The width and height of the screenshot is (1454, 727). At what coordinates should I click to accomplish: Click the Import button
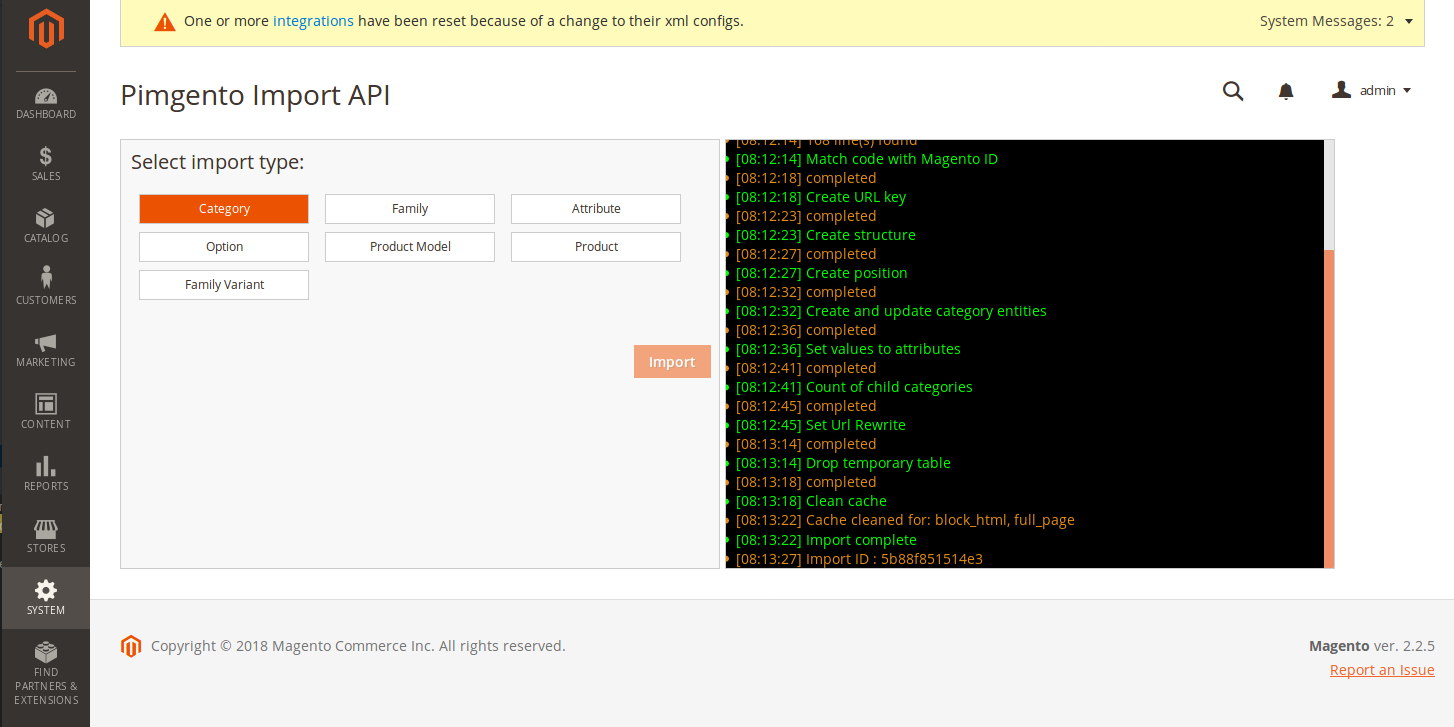coord(672,362)
